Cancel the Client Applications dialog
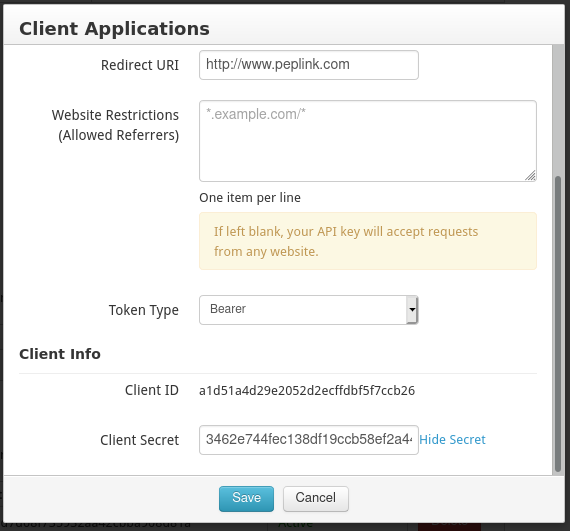Viewport: 570px width, 531px height. [x=316, y=499]
